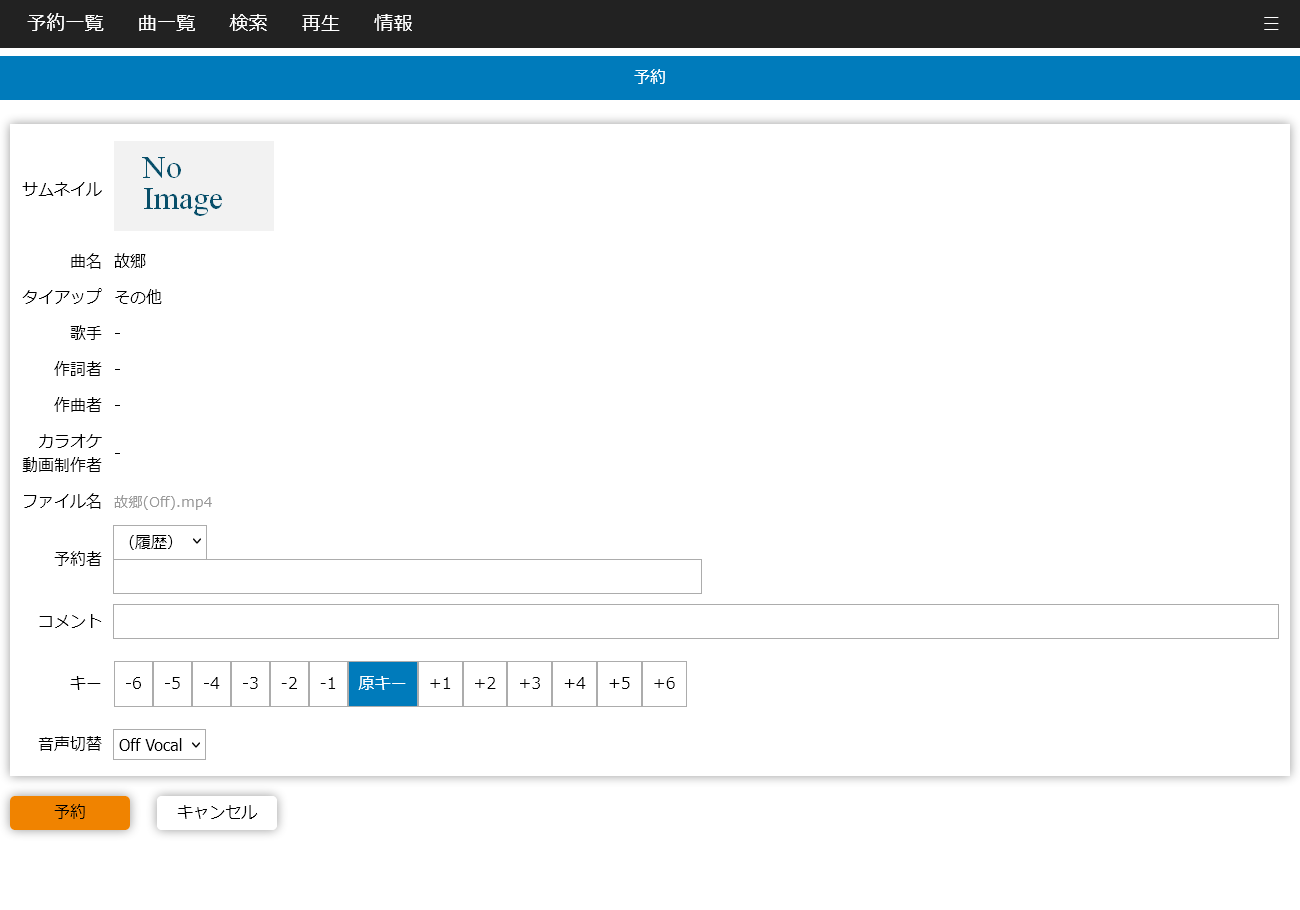1300x910 pixels.
Task: Open the 検索 menu item
Action: click(x=249, y=23)
